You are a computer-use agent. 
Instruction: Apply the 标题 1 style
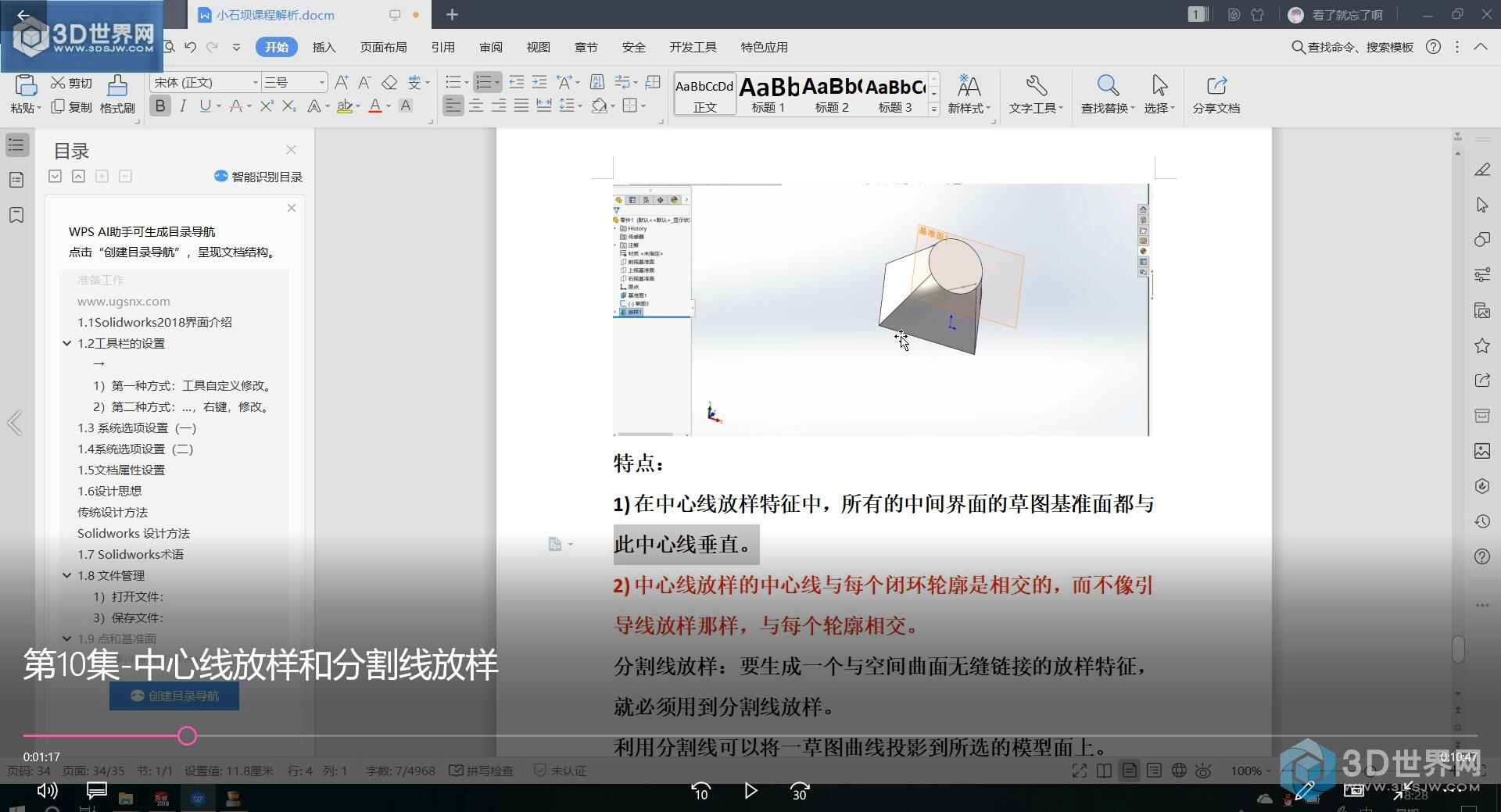click(768, 95)
